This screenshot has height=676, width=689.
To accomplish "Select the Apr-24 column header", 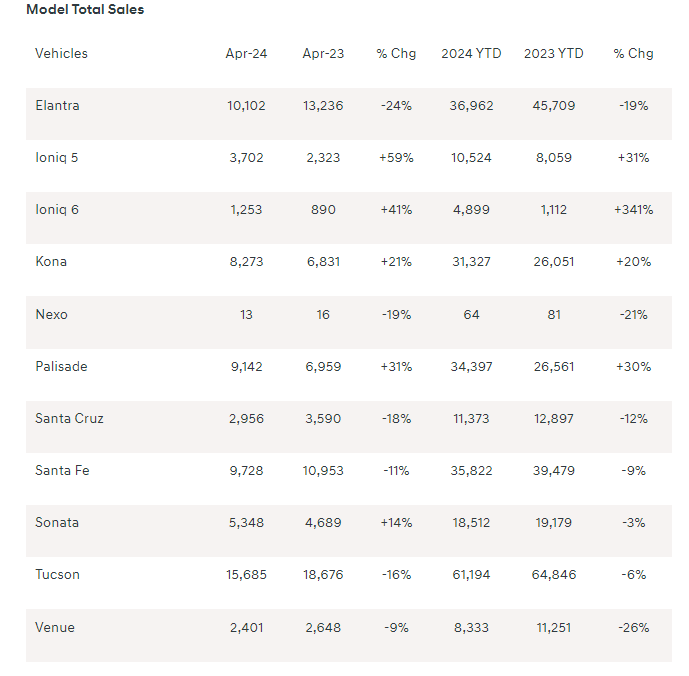I will (246, 53).
